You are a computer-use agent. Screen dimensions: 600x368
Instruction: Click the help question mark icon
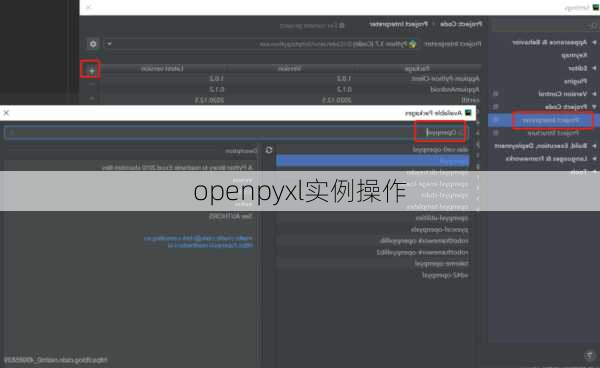coord(590,355)
